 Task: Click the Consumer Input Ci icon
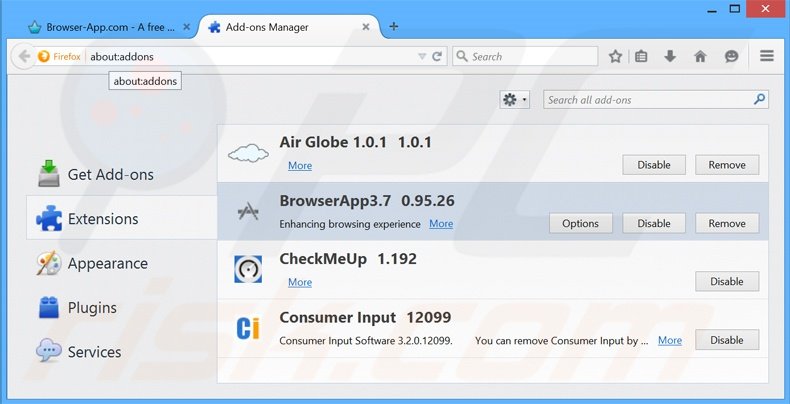click(x=248, y=328)
